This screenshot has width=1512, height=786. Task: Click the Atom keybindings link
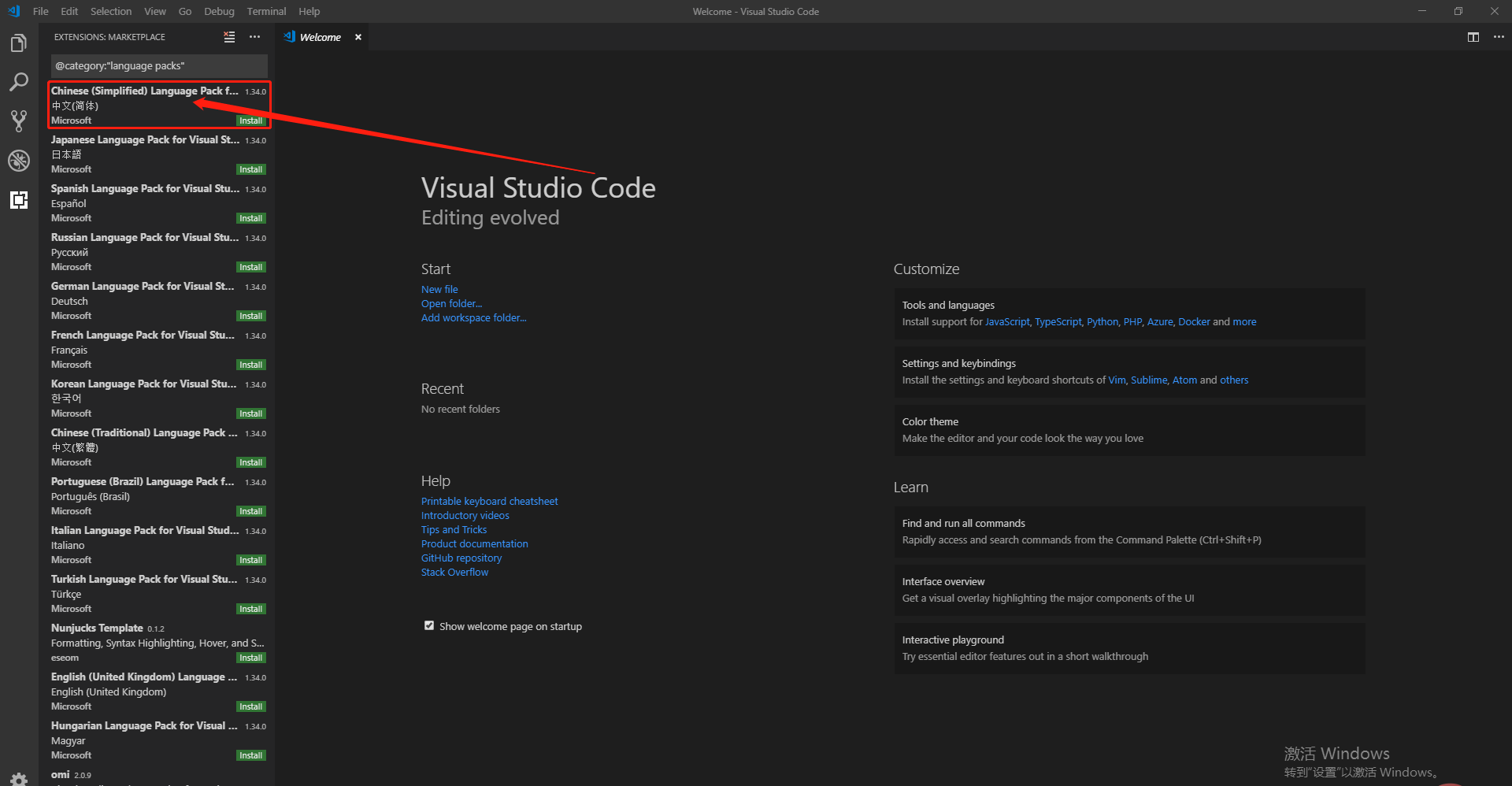pos(1184,380)
